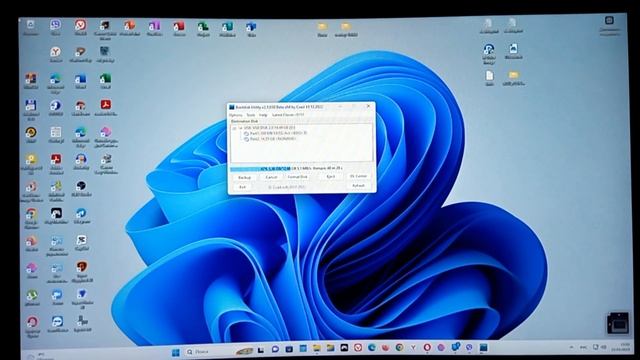Image resolution: width=640 pixels, height=360 pixels.
Task: Open Microsoft Edge from the taskbar
Action: [371, 348]
